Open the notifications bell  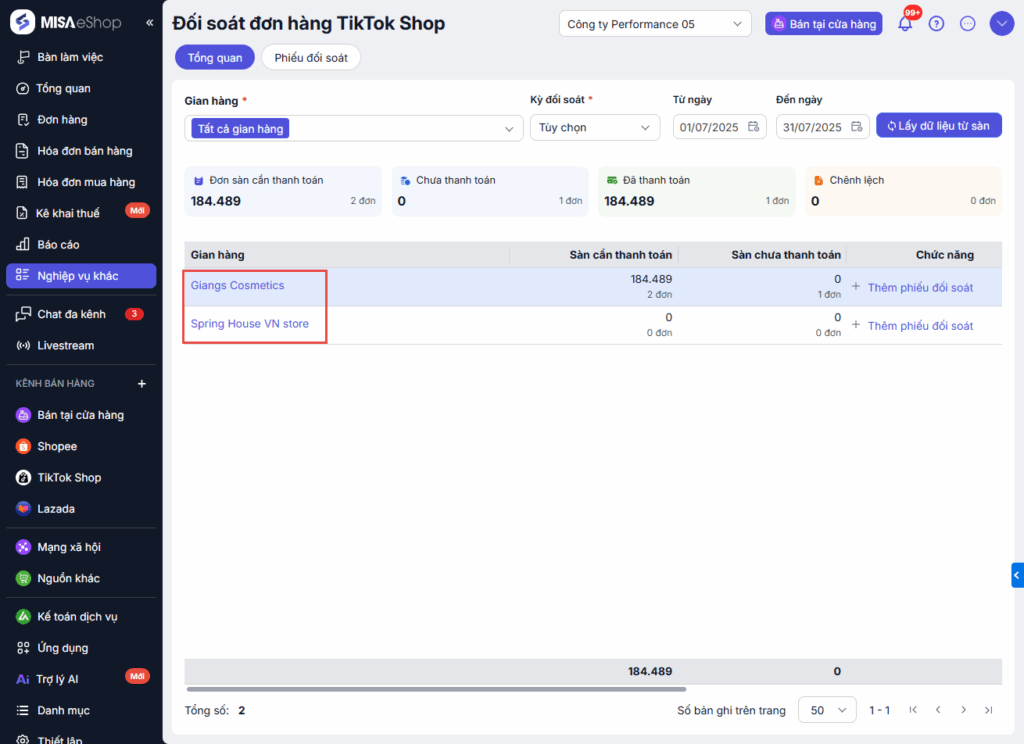905,24
